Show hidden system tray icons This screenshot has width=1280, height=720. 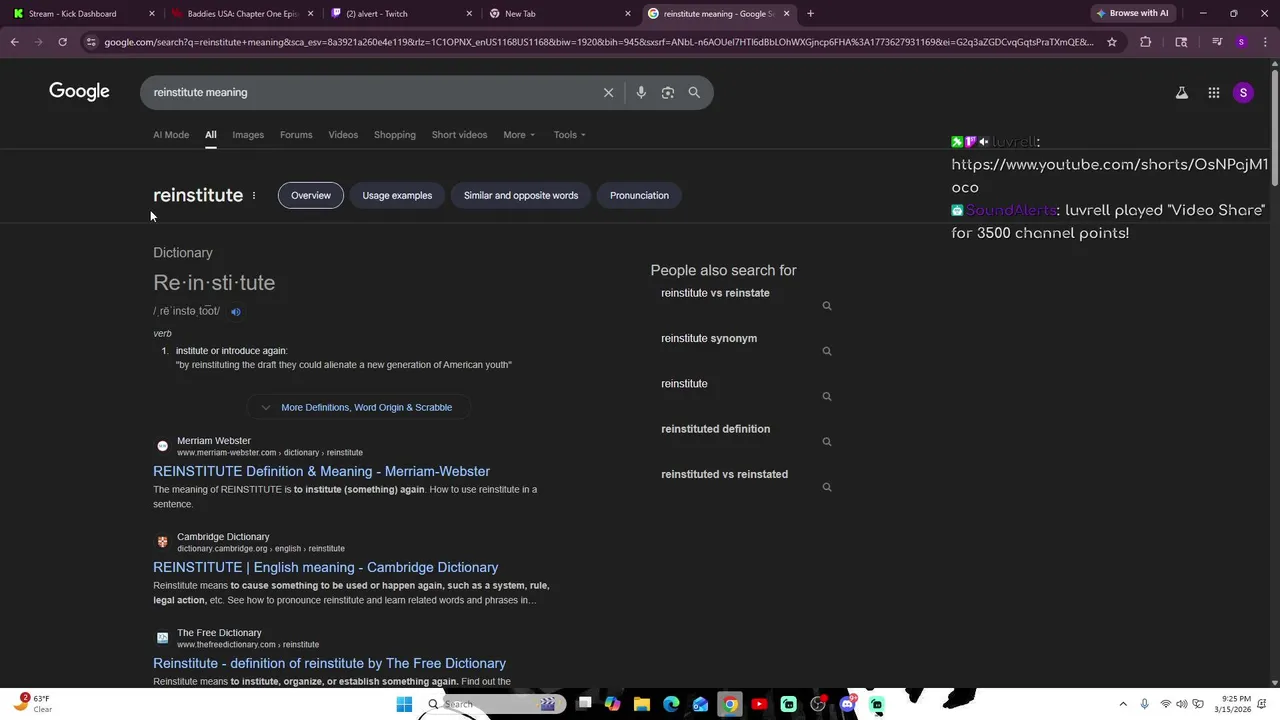click(x=1123, y=704)
